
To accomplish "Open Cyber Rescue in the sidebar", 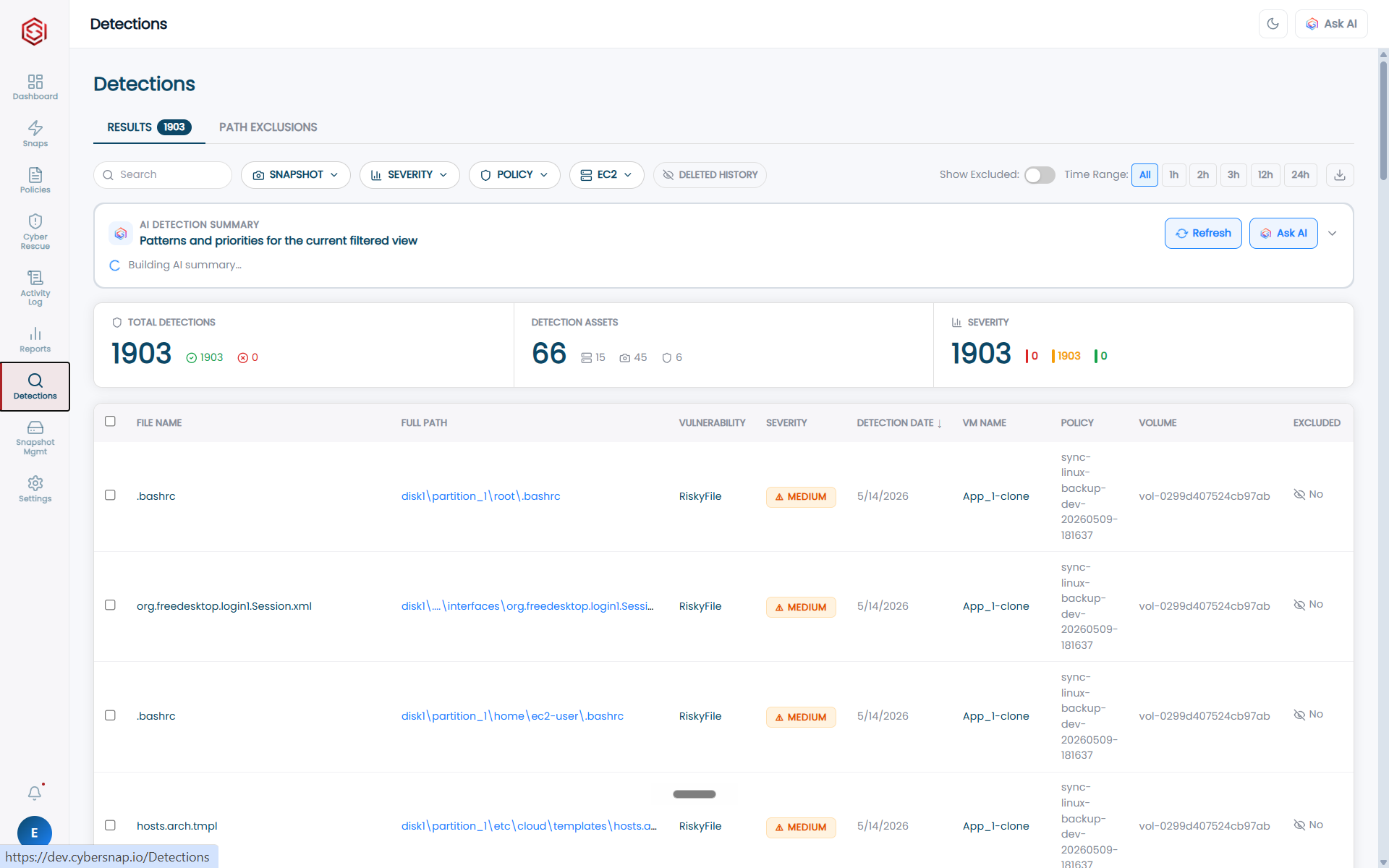I will tap(35, 231).
